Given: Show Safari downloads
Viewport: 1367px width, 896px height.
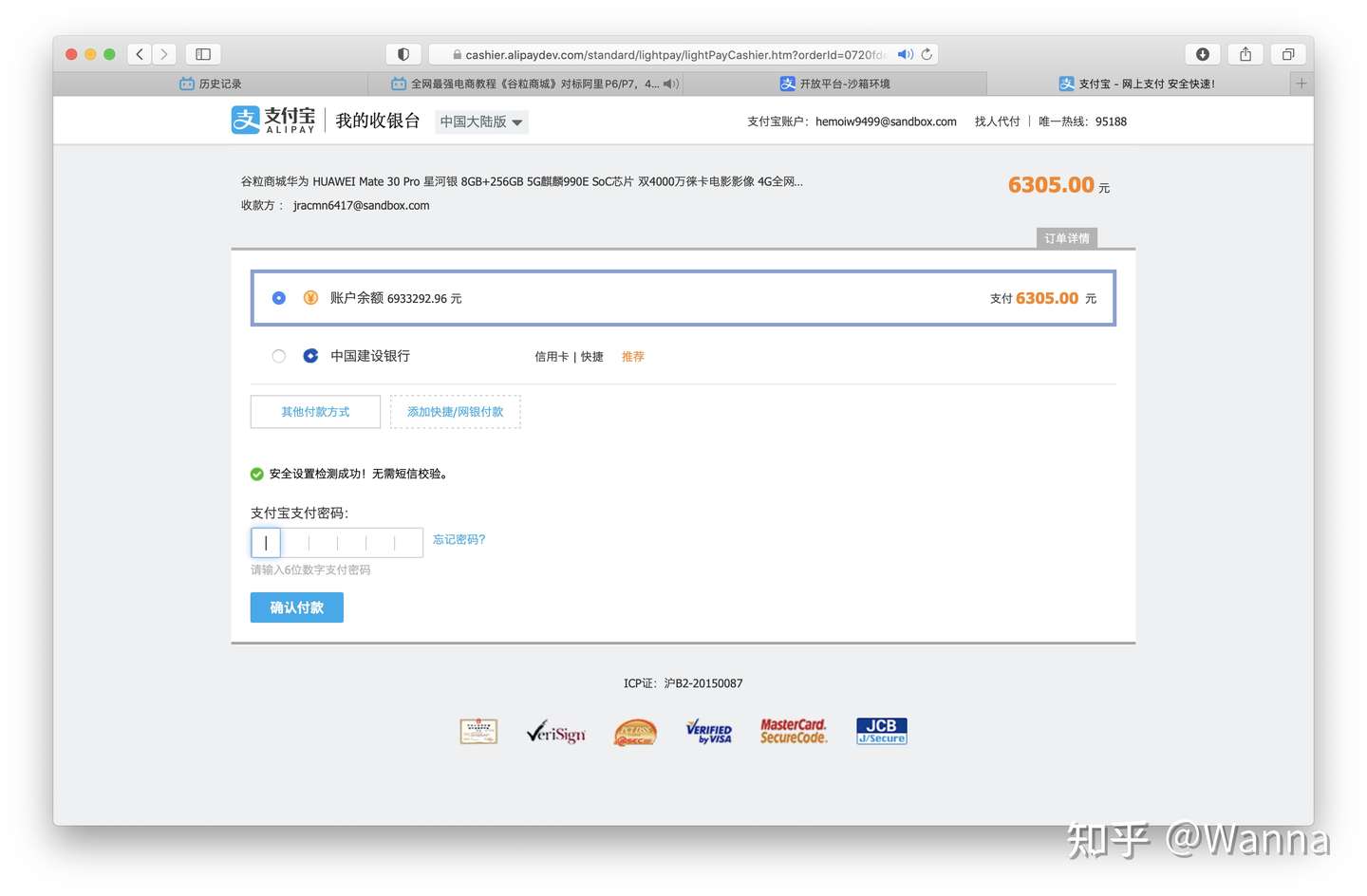Looking at the screenshot, I should pyautogui.click(x=1203, y=54).
